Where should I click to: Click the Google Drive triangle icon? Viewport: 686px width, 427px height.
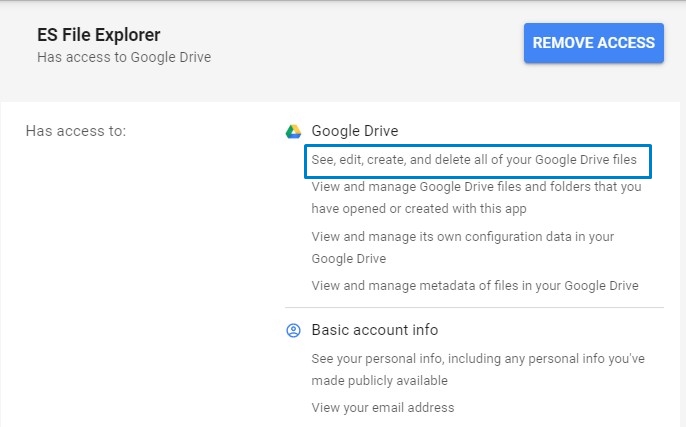point(293,131)
